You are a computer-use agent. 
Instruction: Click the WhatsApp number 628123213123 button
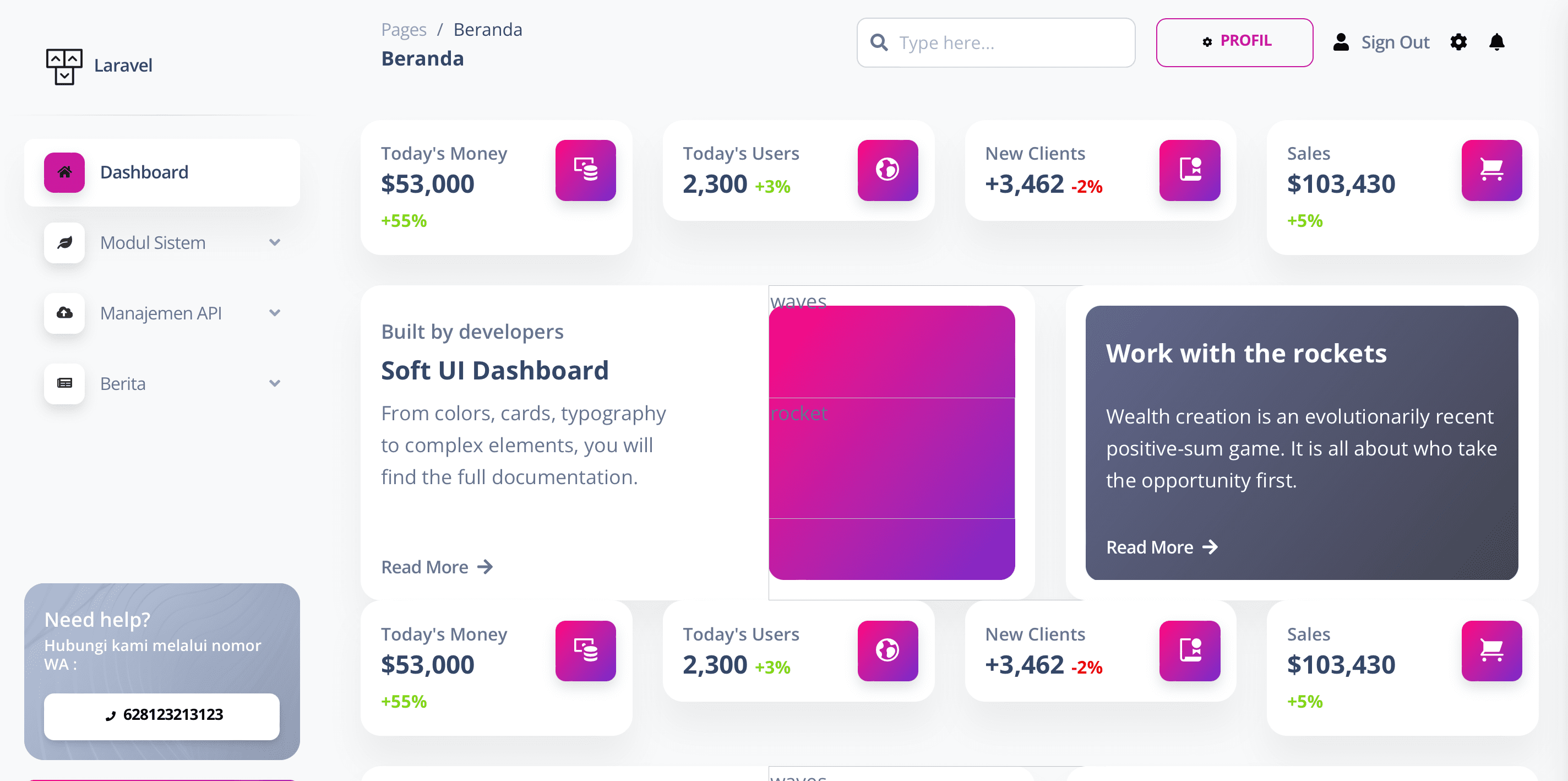click(x=161, y=715)
